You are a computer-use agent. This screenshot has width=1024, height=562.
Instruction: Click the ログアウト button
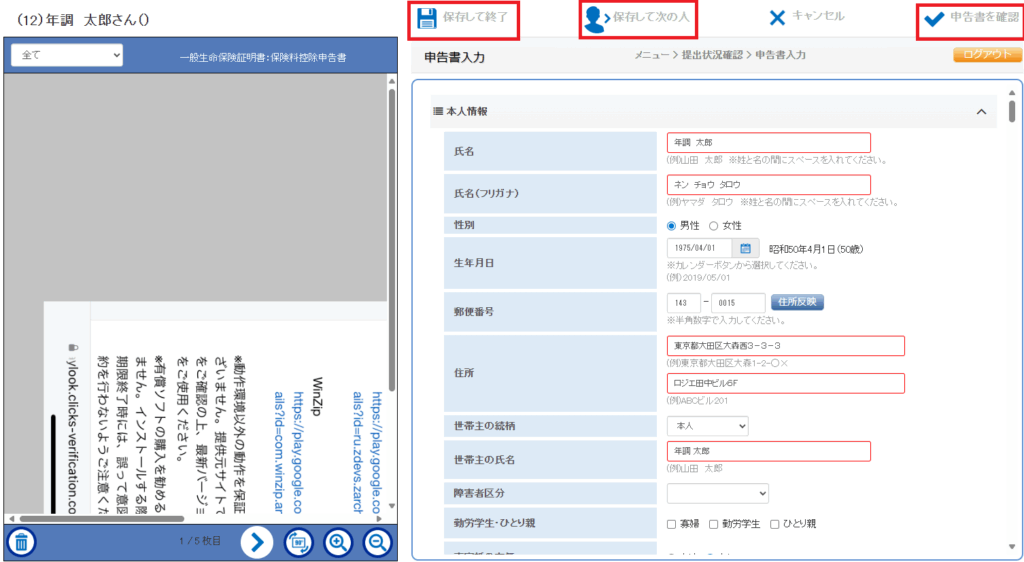pyautogui.click(x=987, y=56)
